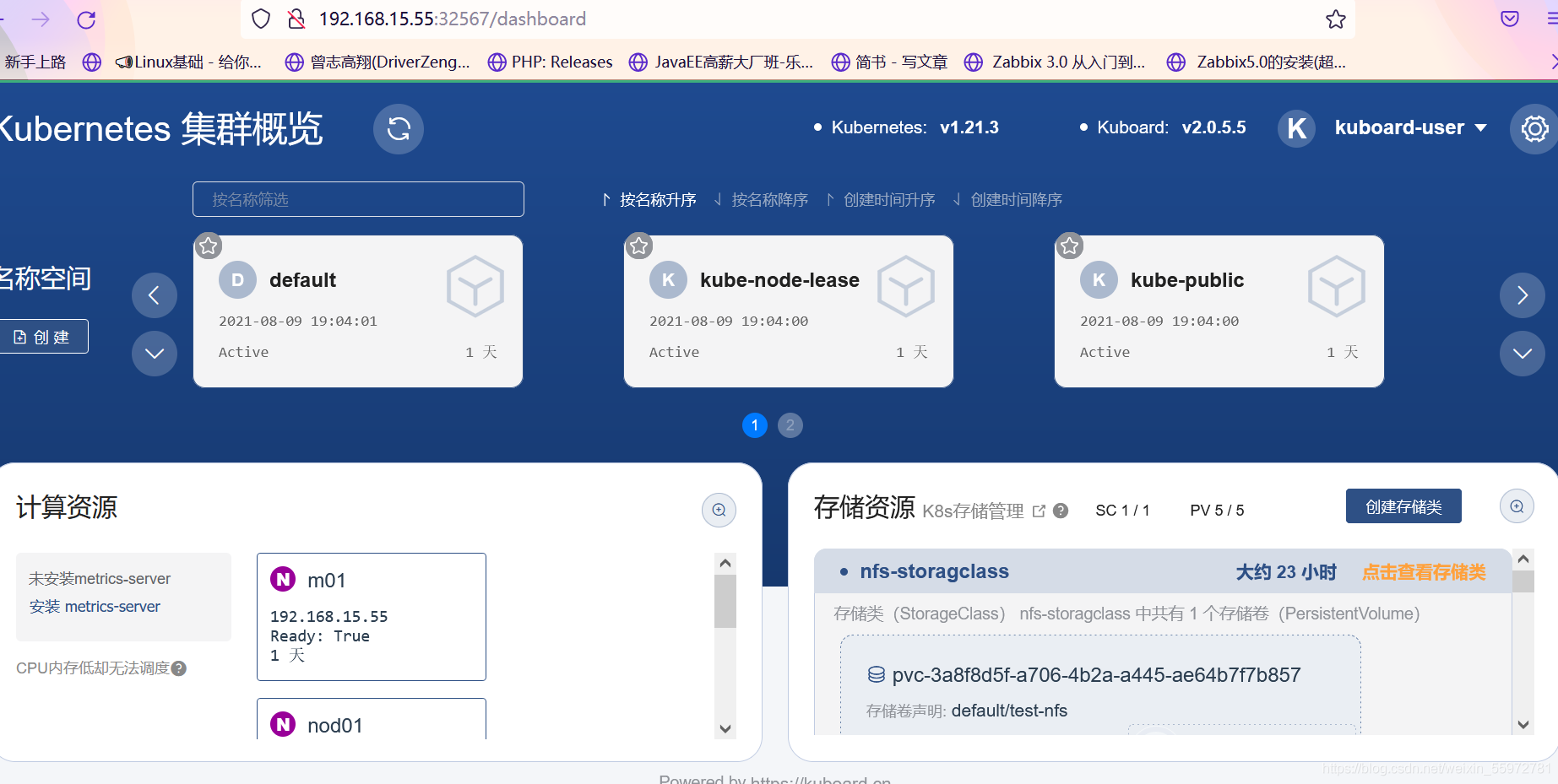Click the 创建 namespace button
The height and width of the screenshot is (784, 1558).
click(44, 337)
